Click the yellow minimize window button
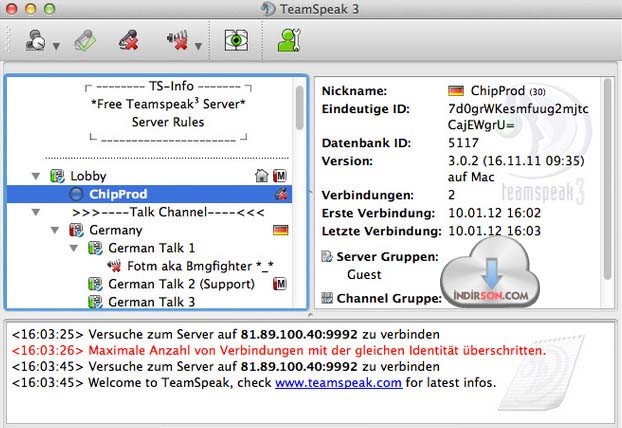Image resolution: width=622 pixels, height=428 pixels. pyautogui.click(x=31, y=9)
